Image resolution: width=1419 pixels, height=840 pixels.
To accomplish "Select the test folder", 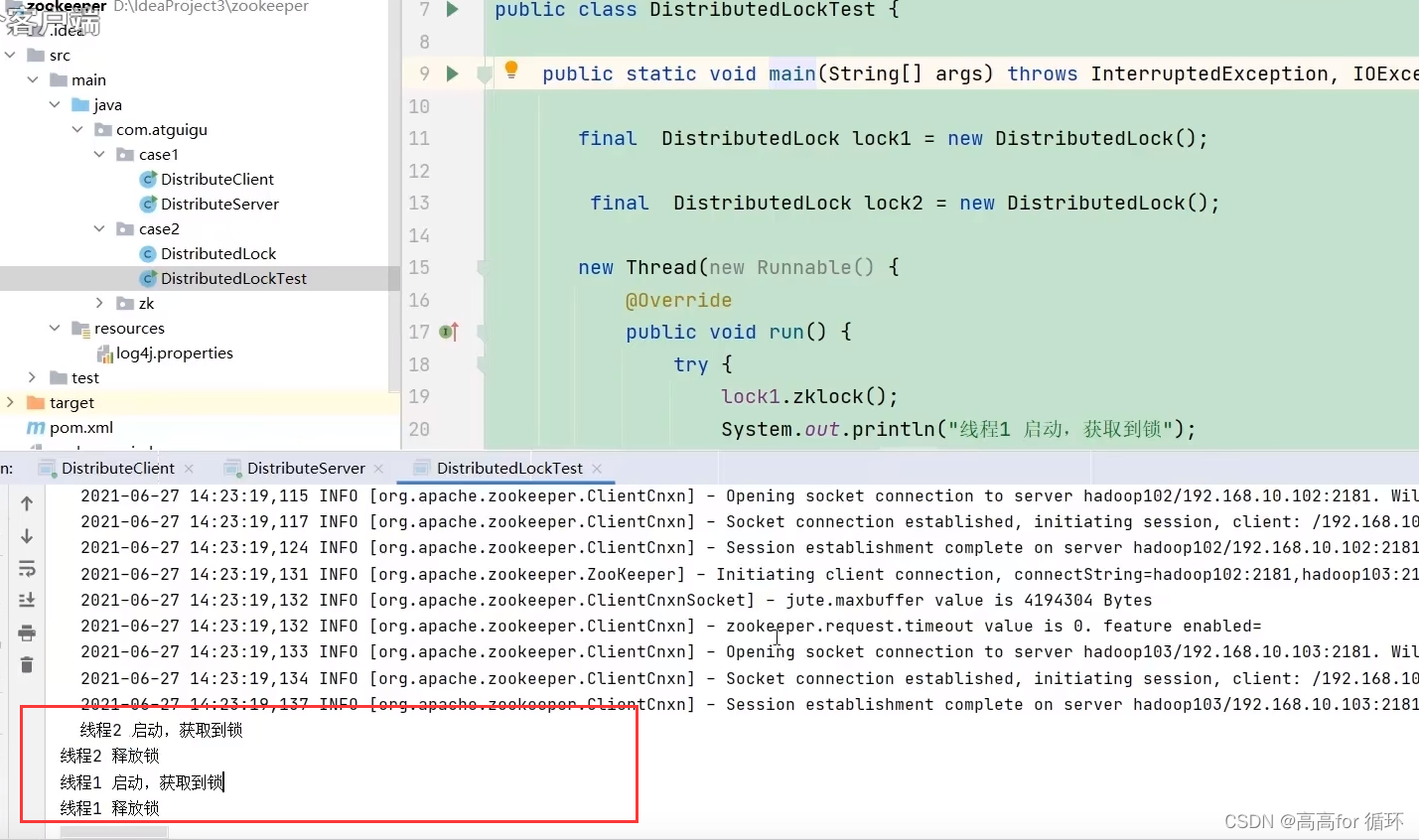I will (74, 377).
